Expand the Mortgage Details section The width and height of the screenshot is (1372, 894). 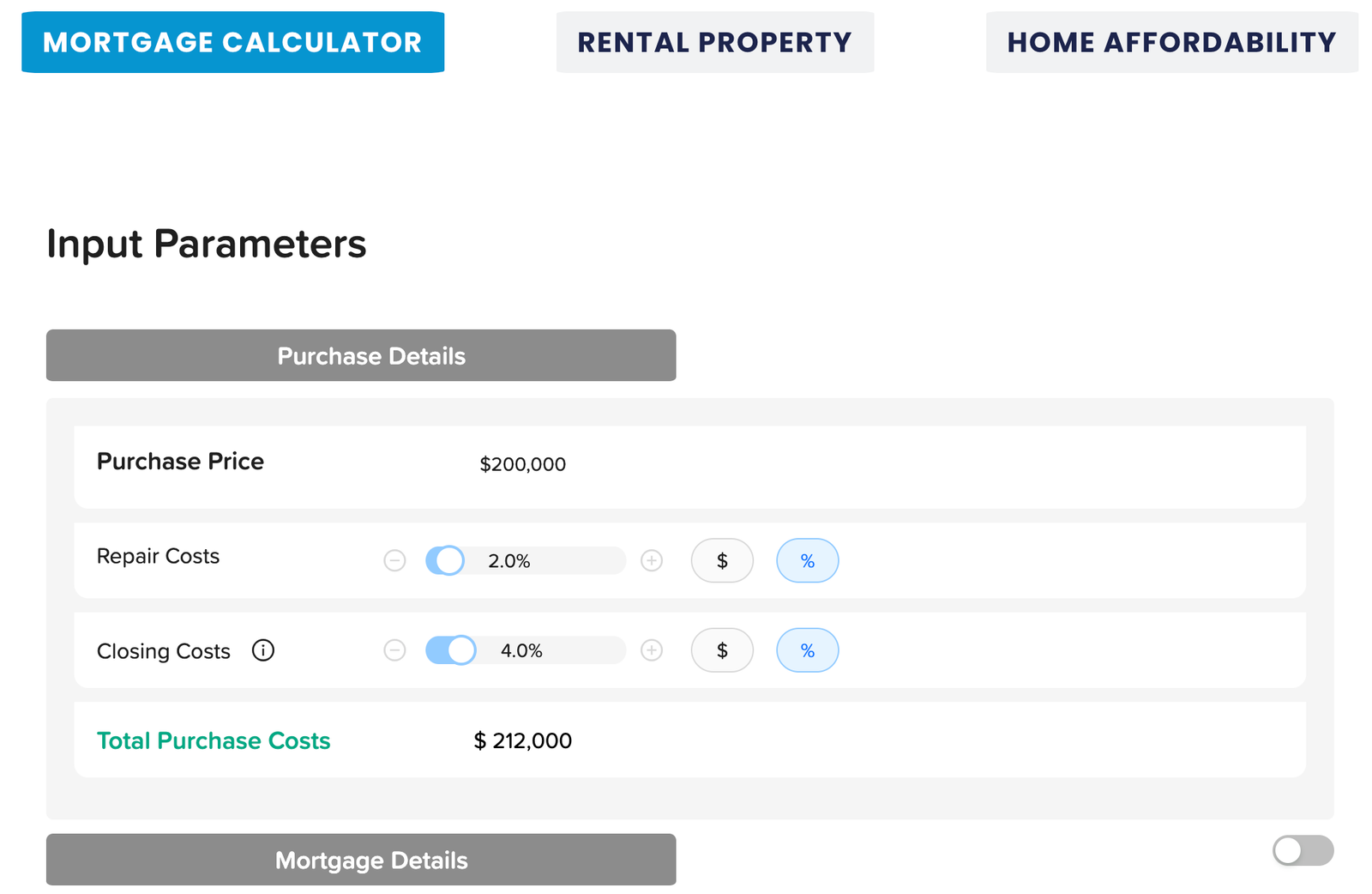coord(360,860)
